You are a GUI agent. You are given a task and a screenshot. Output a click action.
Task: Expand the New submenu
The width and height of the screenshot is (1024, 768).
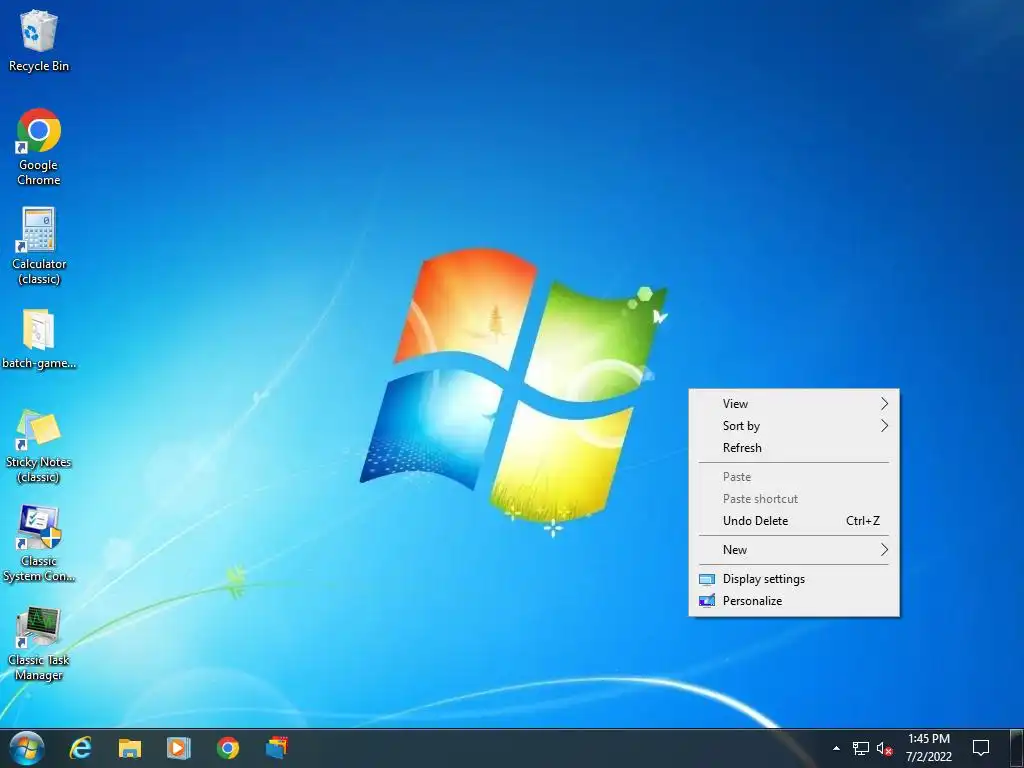794,550
